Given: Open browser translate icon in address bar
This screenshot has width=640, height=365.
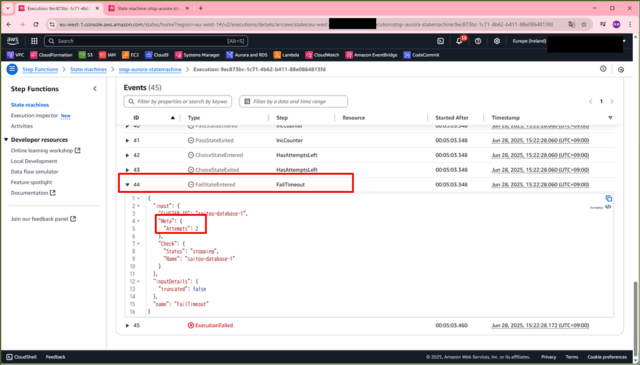Looking at the screenshot, I should click(x=571, y=24).
